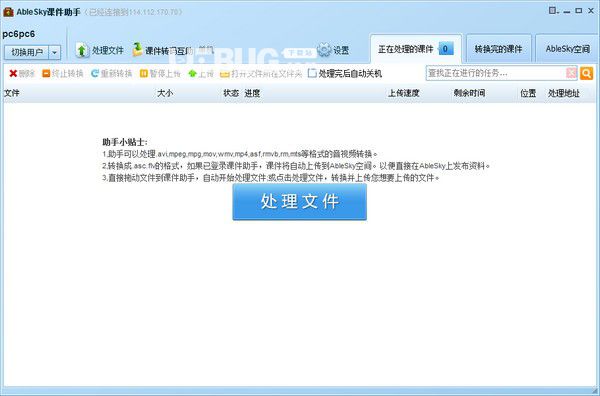Click the orange search magnifier button
Image resolution: width=600 pixels, height=396 pixels.
pyautogui.click(x=586, y=73)
